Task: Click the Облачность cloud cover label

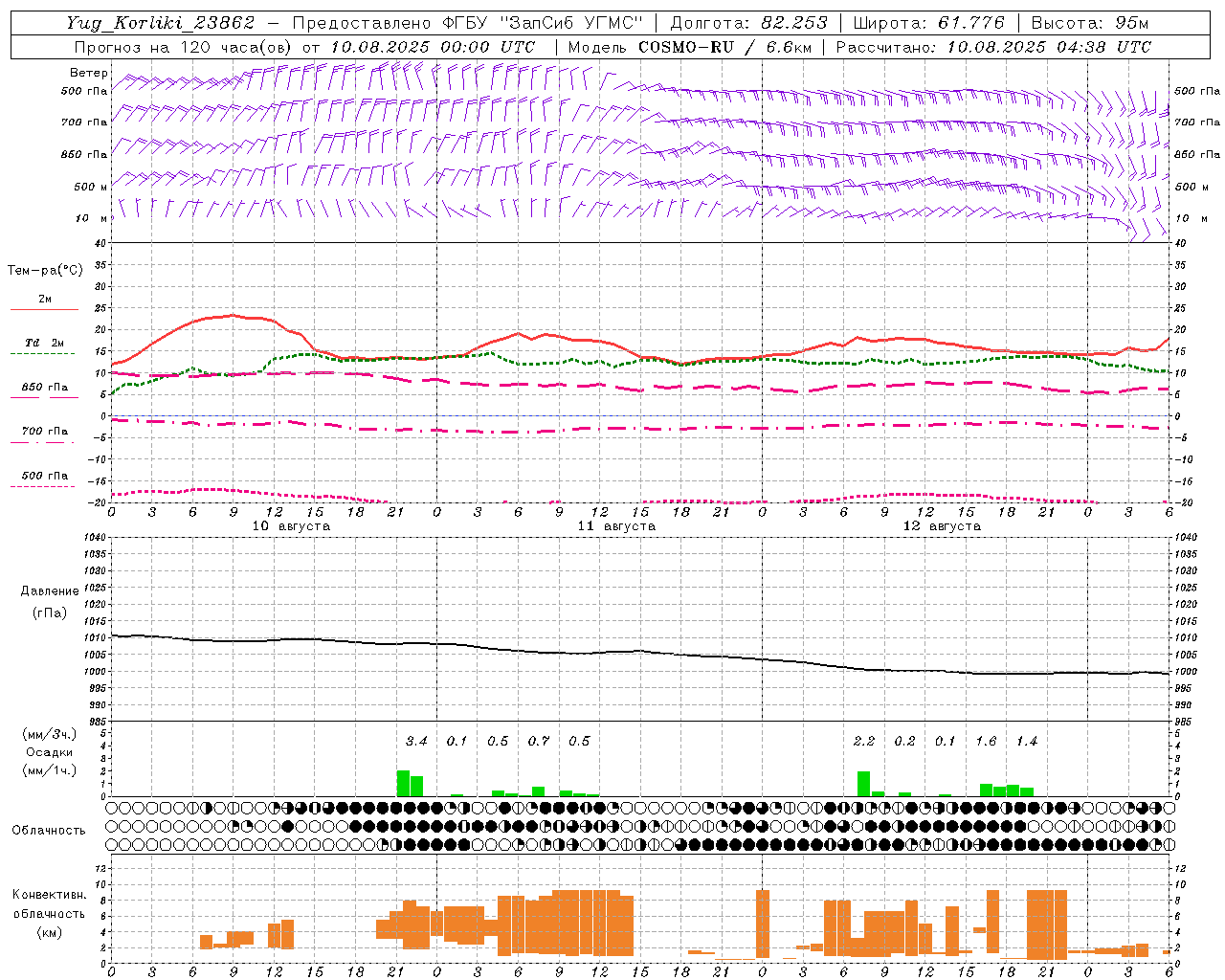Action: 49,831
